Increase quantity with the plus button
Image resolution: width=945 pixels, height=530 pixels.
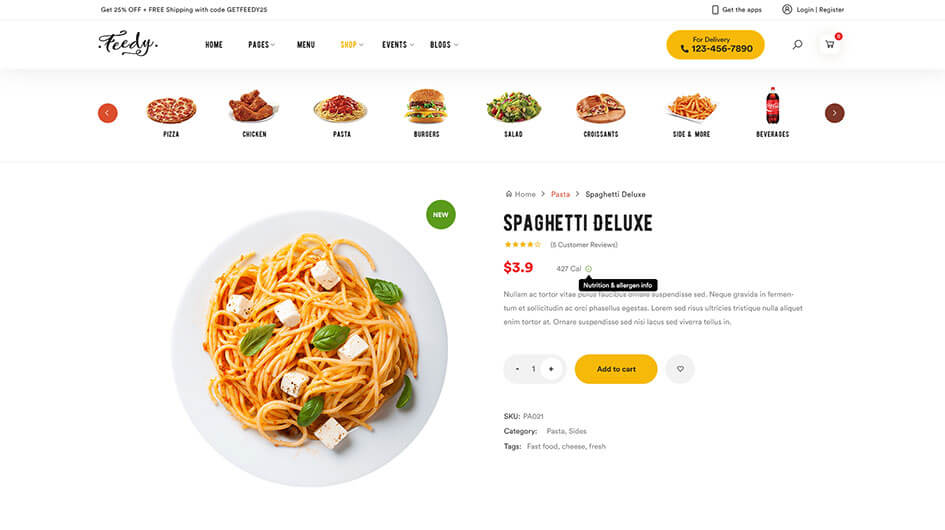tap(551, 369)
